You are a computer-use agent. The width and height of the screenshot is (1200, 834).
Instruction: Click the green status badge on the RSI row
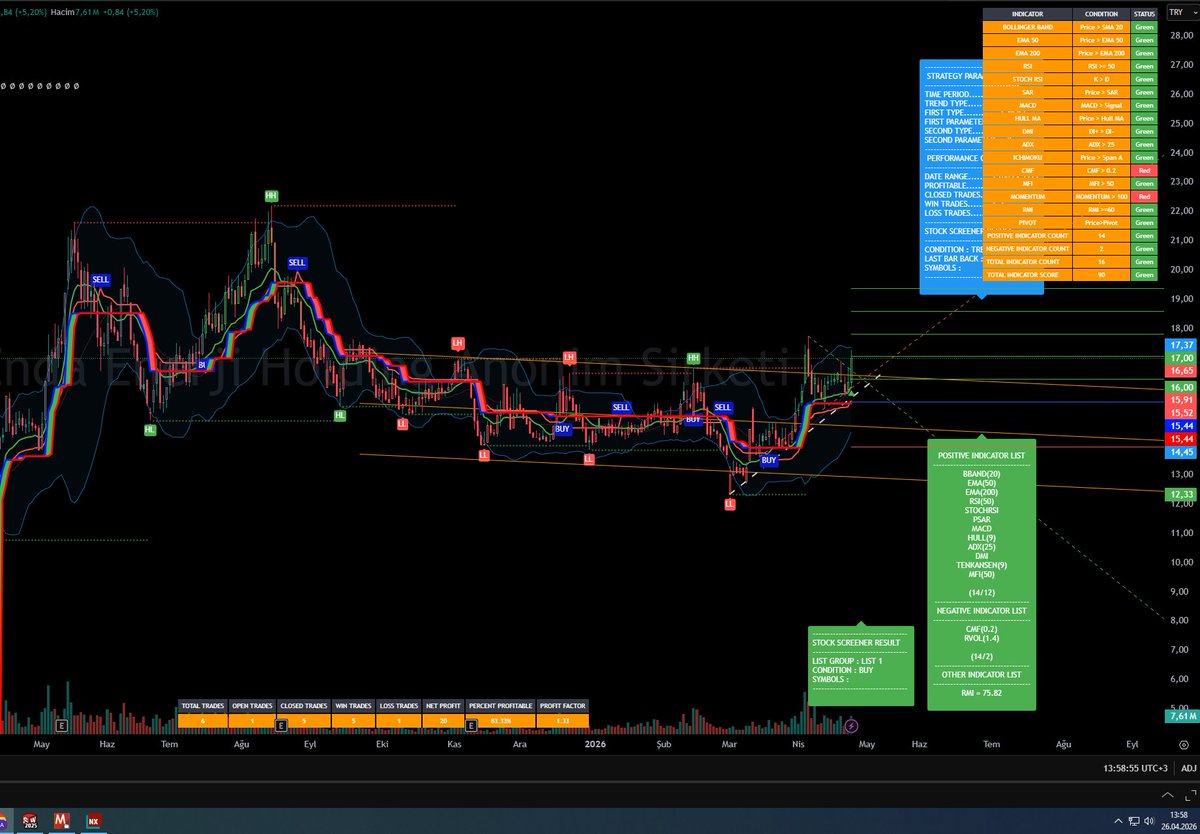(x=1143, y=66)
